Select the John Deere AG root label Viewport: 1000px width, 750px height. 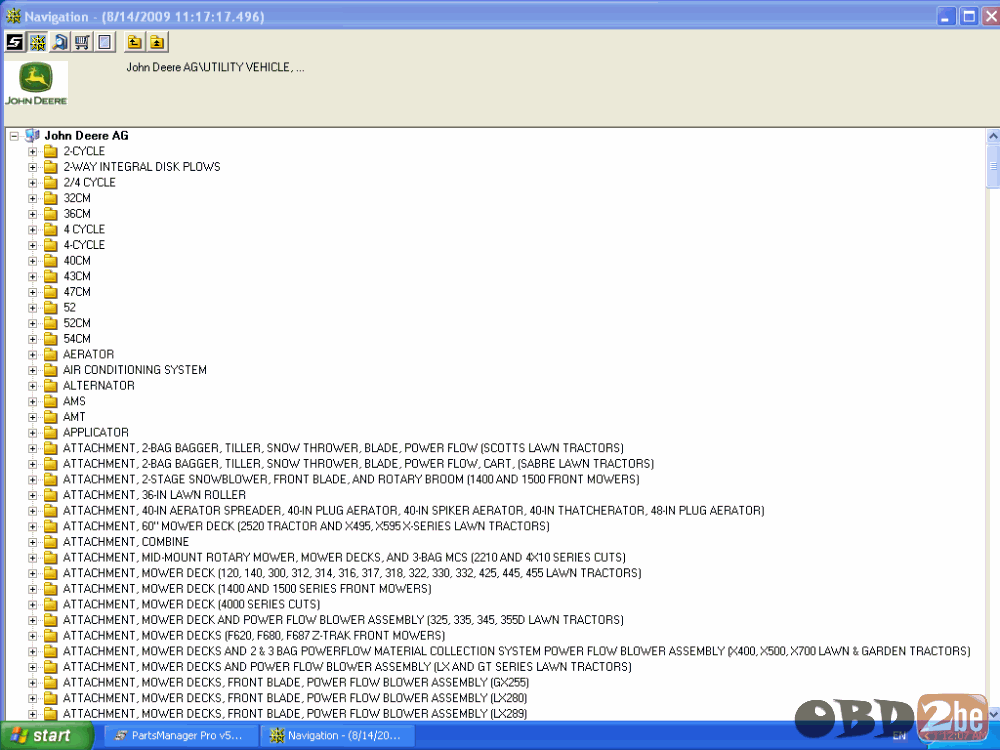[x=86, y=136]
